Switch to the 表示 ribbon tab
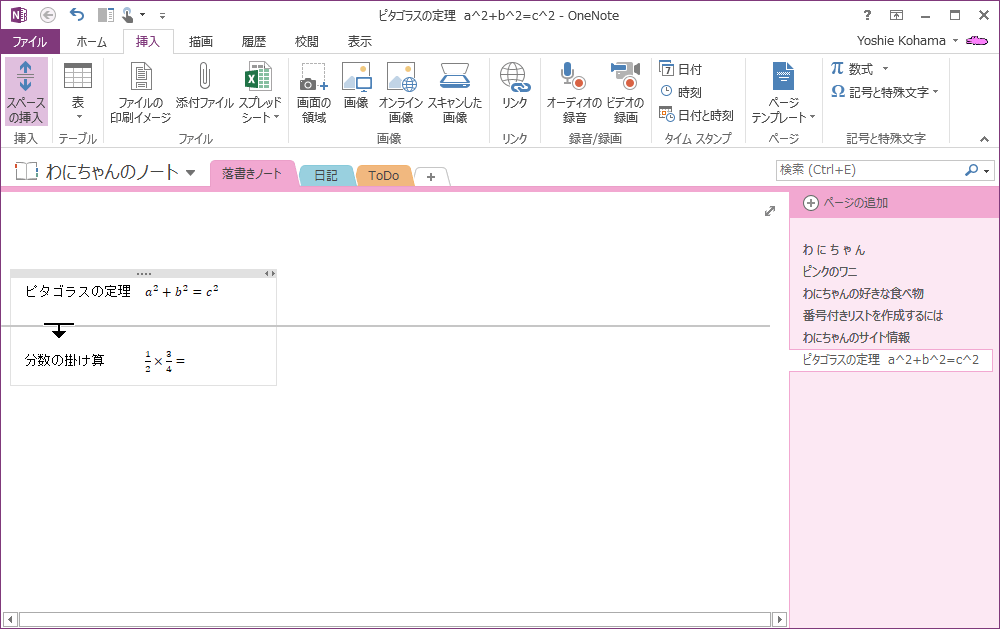The width and height of the screenshot is (1000, 629). [x=360, y=41]
